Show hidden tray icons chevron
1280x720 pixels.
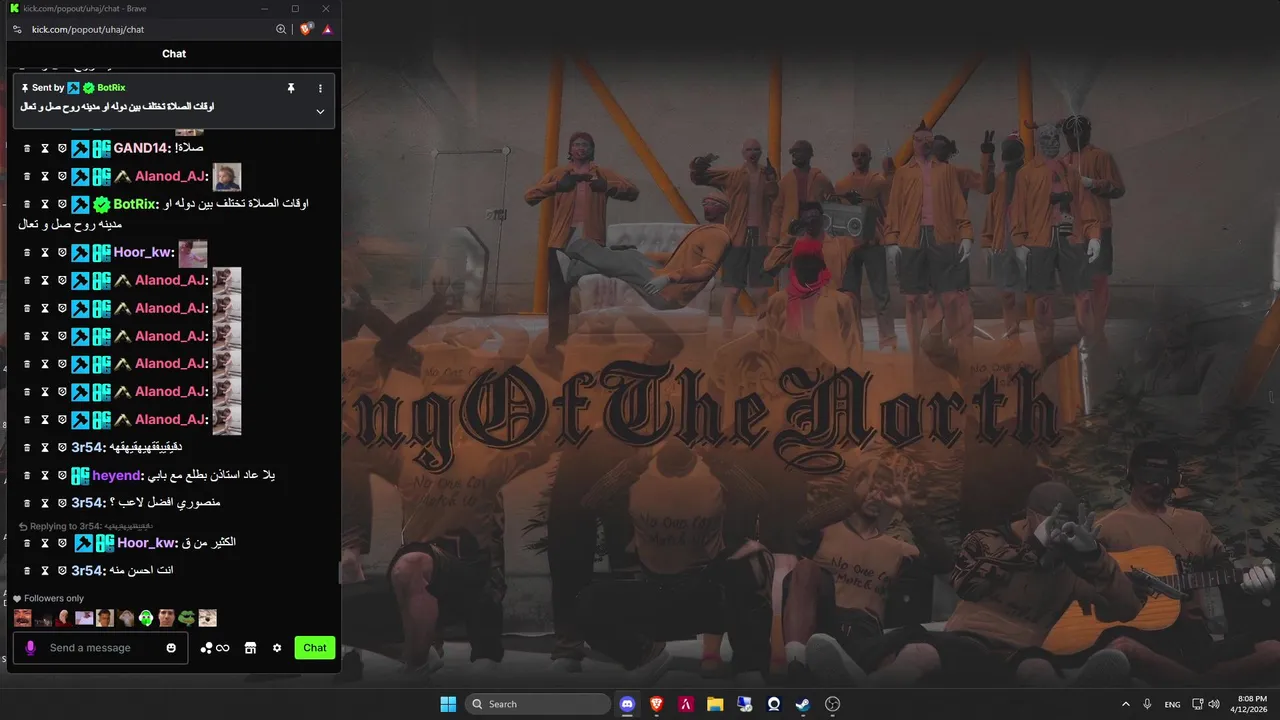pos(1125,704)
